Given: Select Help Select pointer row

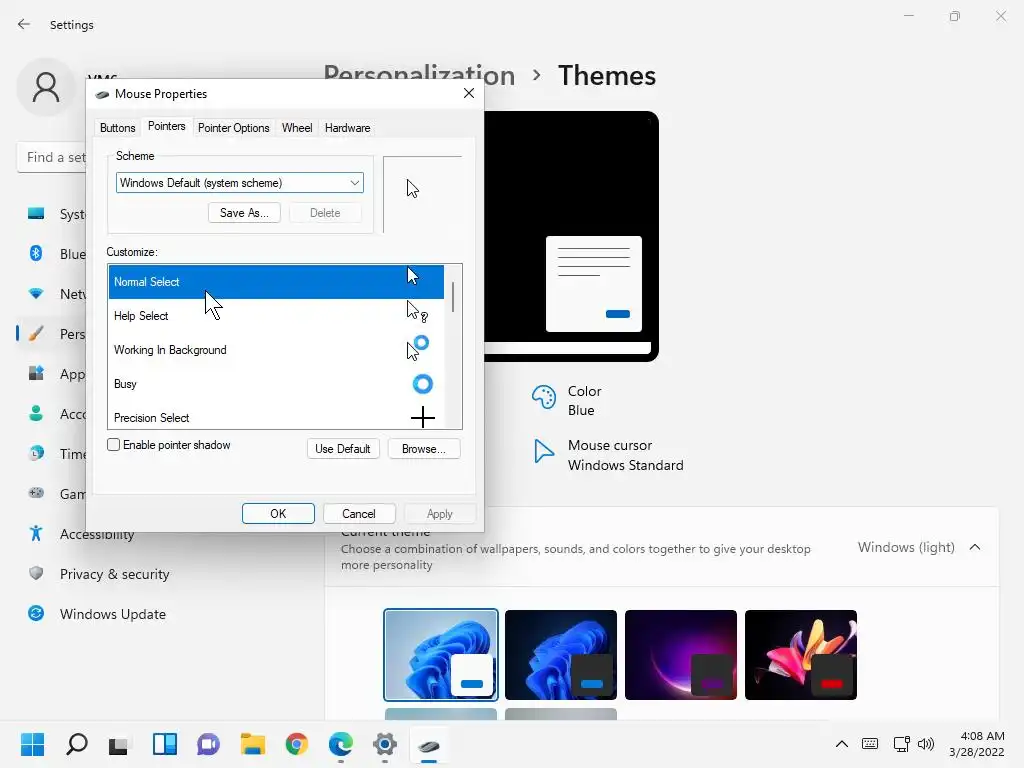Looking at the screenshot, I should 276,316.
